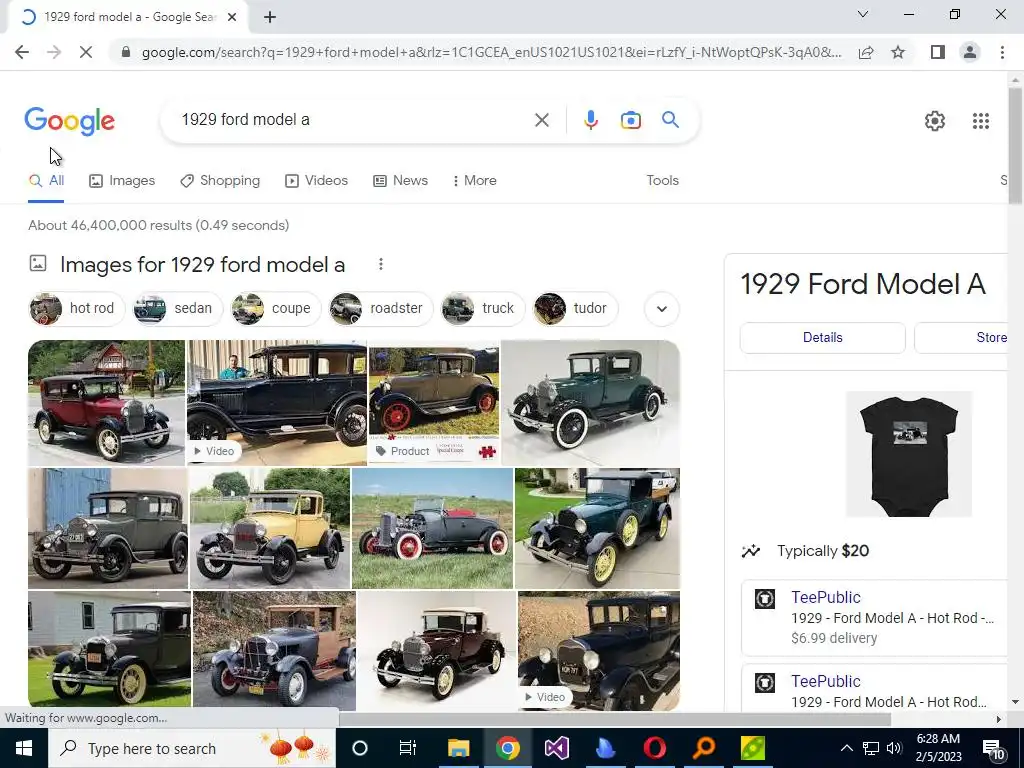Open the maroon roadster on white background
The height and width of the screenshot is (768, 1024).
pos(437,650)
